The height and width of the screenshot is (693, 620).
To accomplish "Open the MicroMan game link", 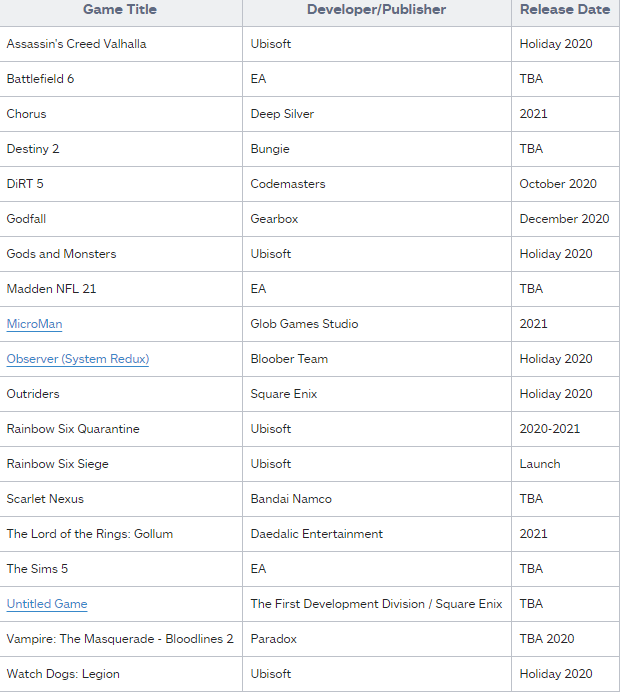I will 34,324.
